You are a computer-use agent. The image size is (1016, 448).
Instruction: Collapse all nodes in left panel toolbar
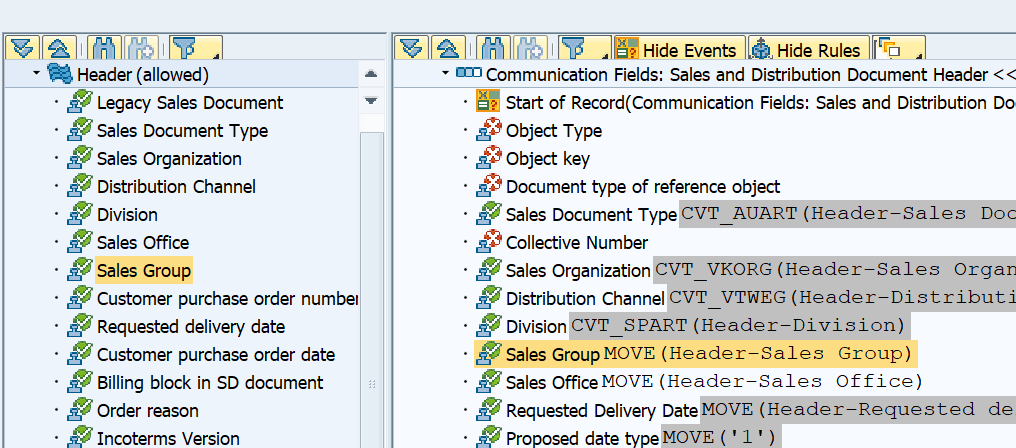coord(60,49)
